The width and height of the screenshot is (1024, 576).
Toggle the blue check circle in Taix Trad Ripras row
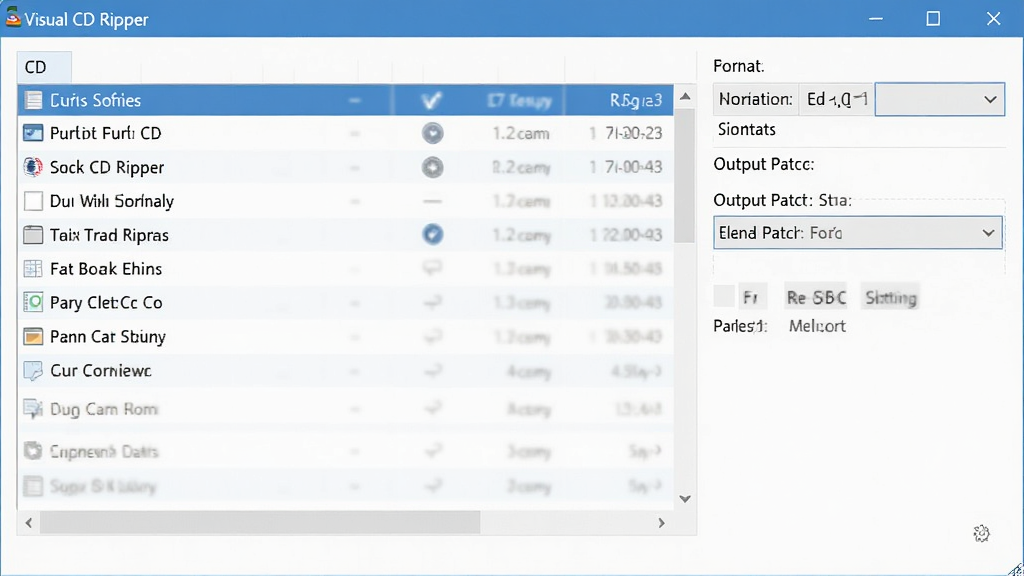coord(432,234)
